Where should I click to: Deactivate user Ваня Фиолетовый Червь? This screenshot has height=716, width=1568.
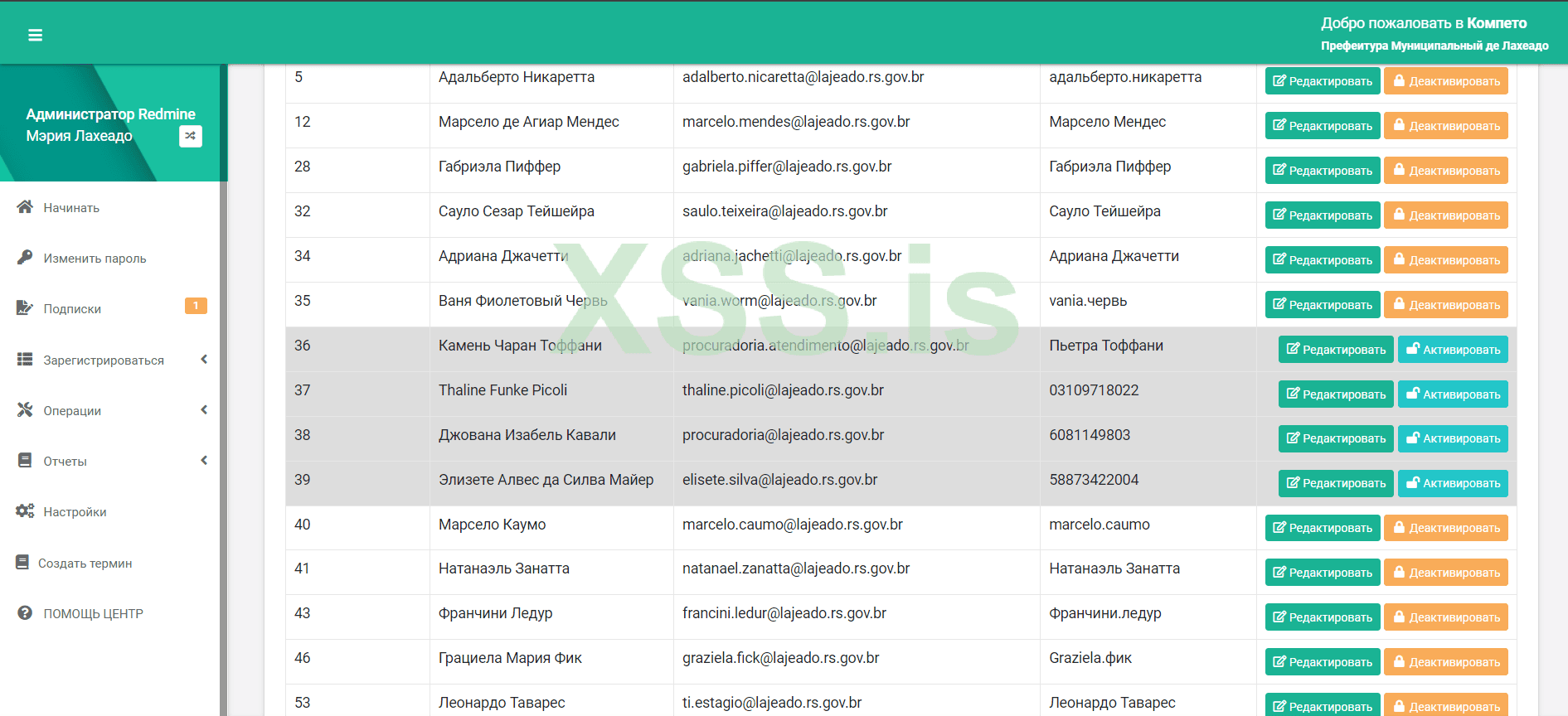coord(1446,305)
